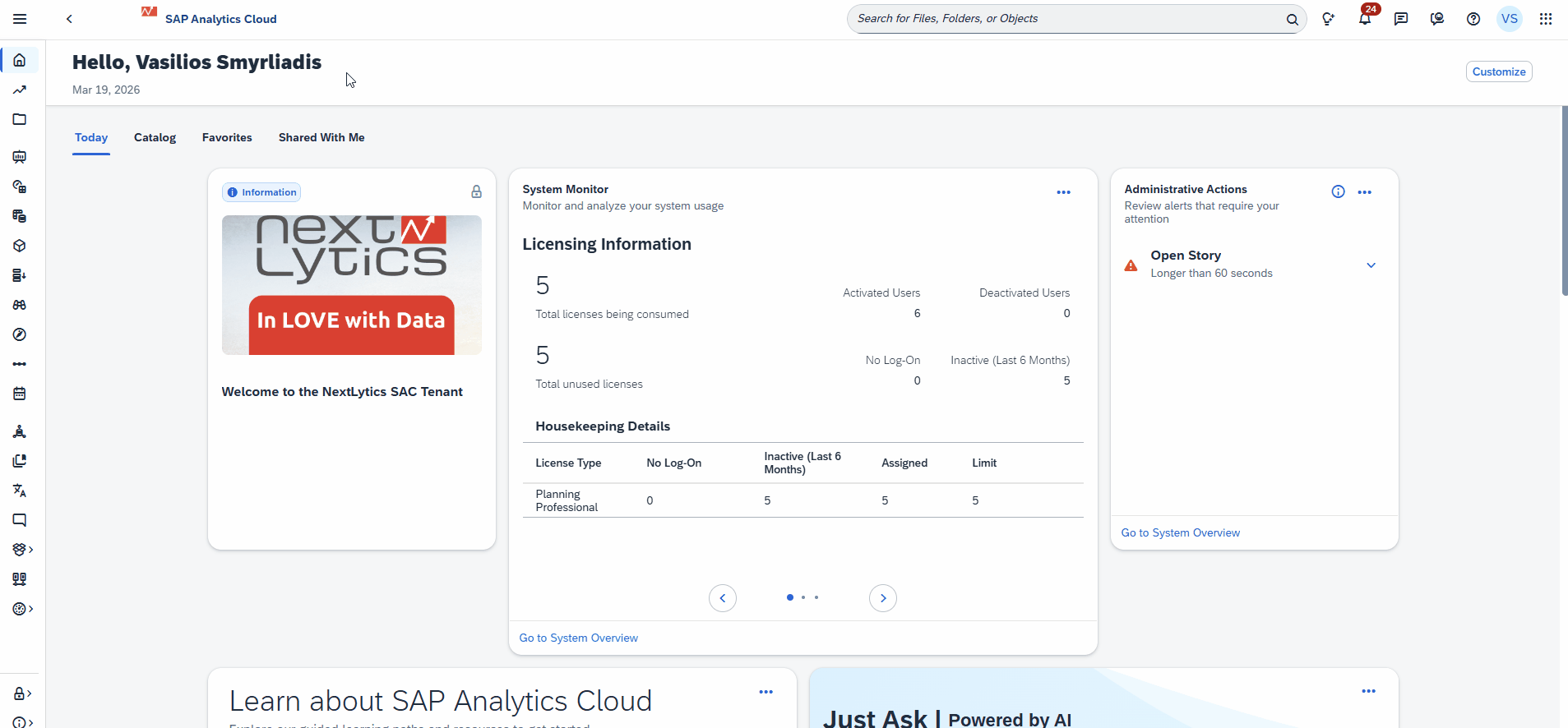The width and height of the screenshot is (1568, 728).
Task: Click the Calendar icon in sidebar
Action: coord(20,394)
